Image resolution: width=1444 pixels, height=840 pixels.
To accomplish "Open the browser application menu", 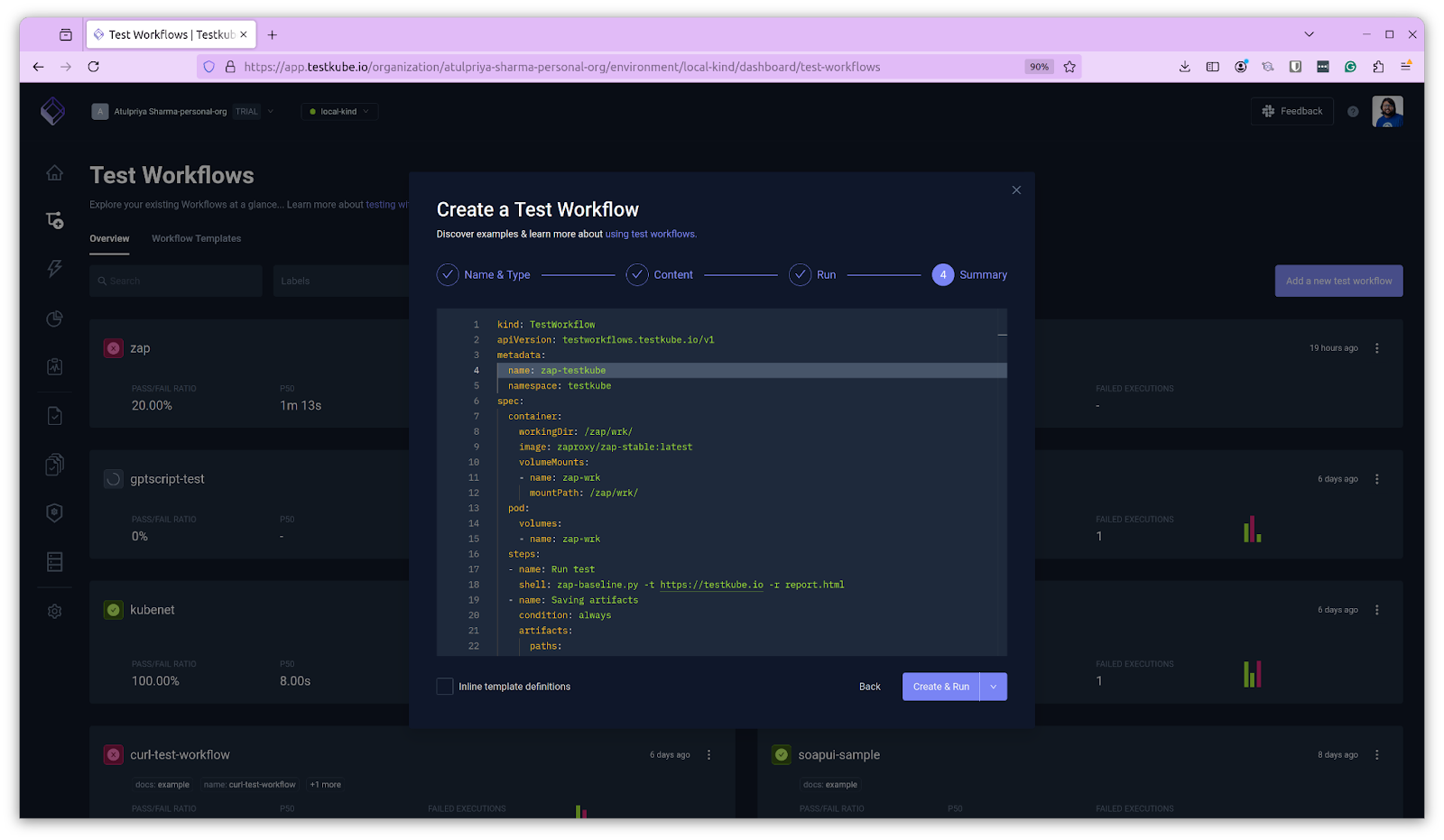I will pos(1406,67).
